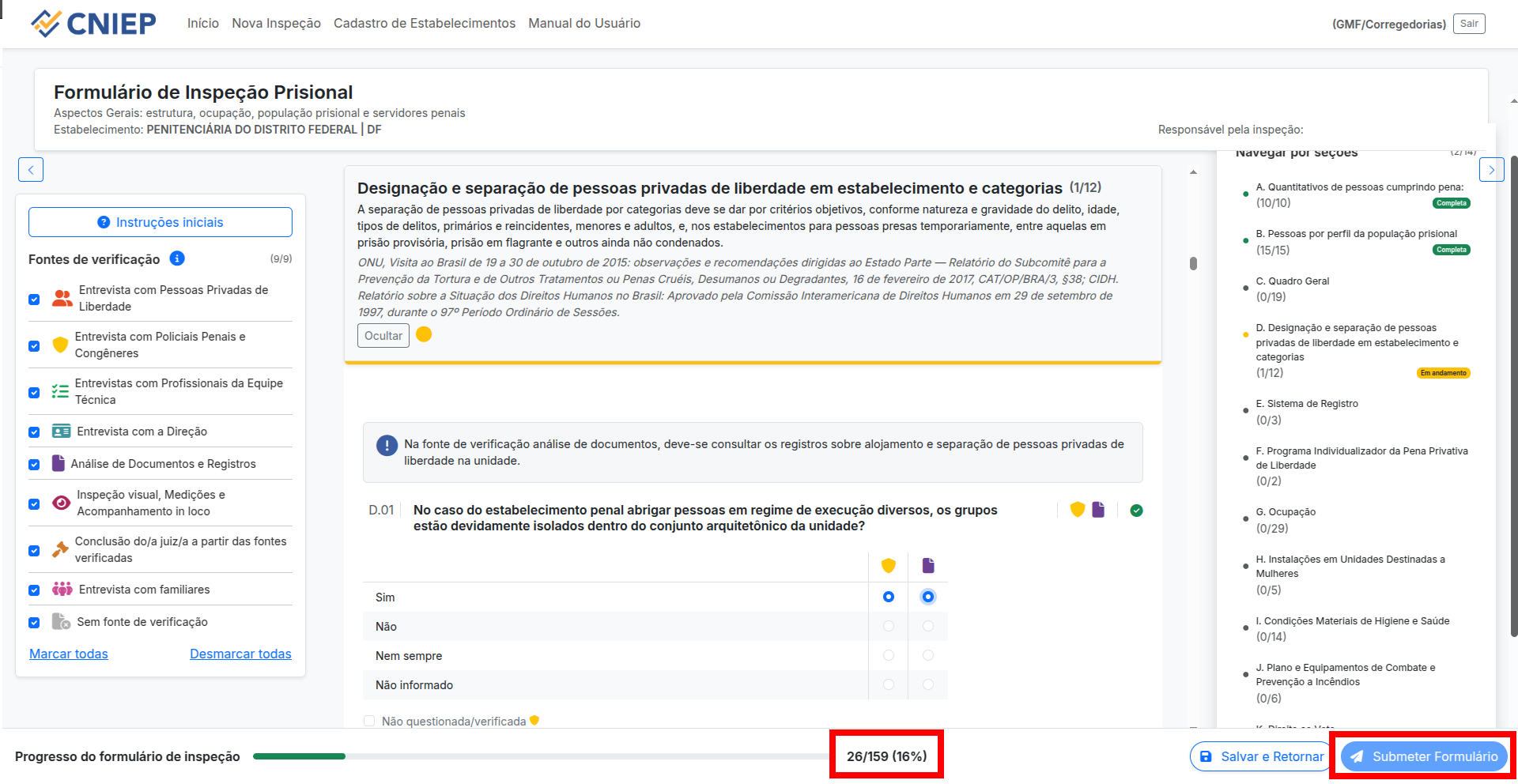Uncheck Entrevista com familiares
Viewport: 1518px width, 784px height.
pyautogui.click(x=34, y=590)
